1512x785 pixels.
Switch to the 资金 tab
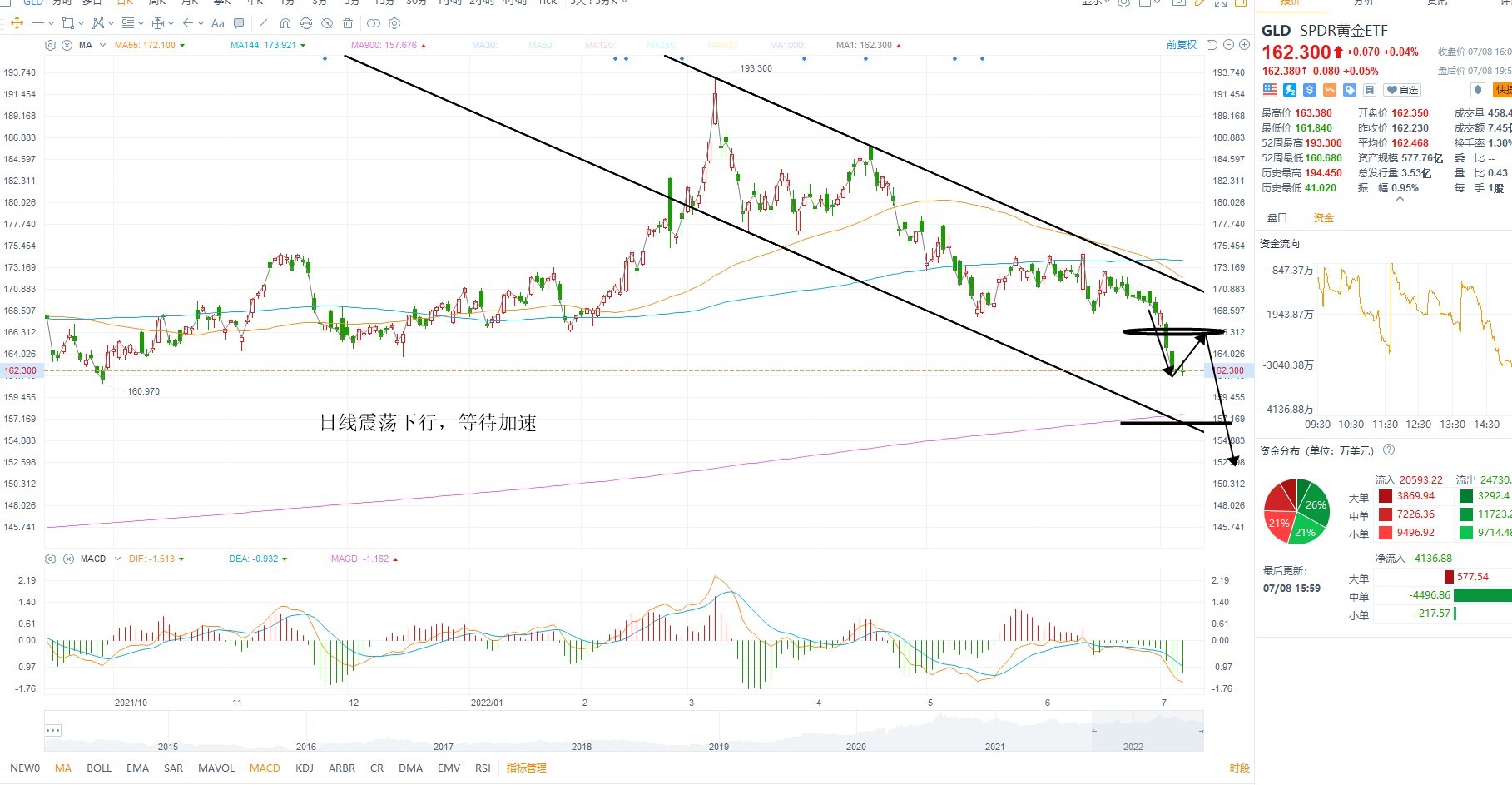1323,217
